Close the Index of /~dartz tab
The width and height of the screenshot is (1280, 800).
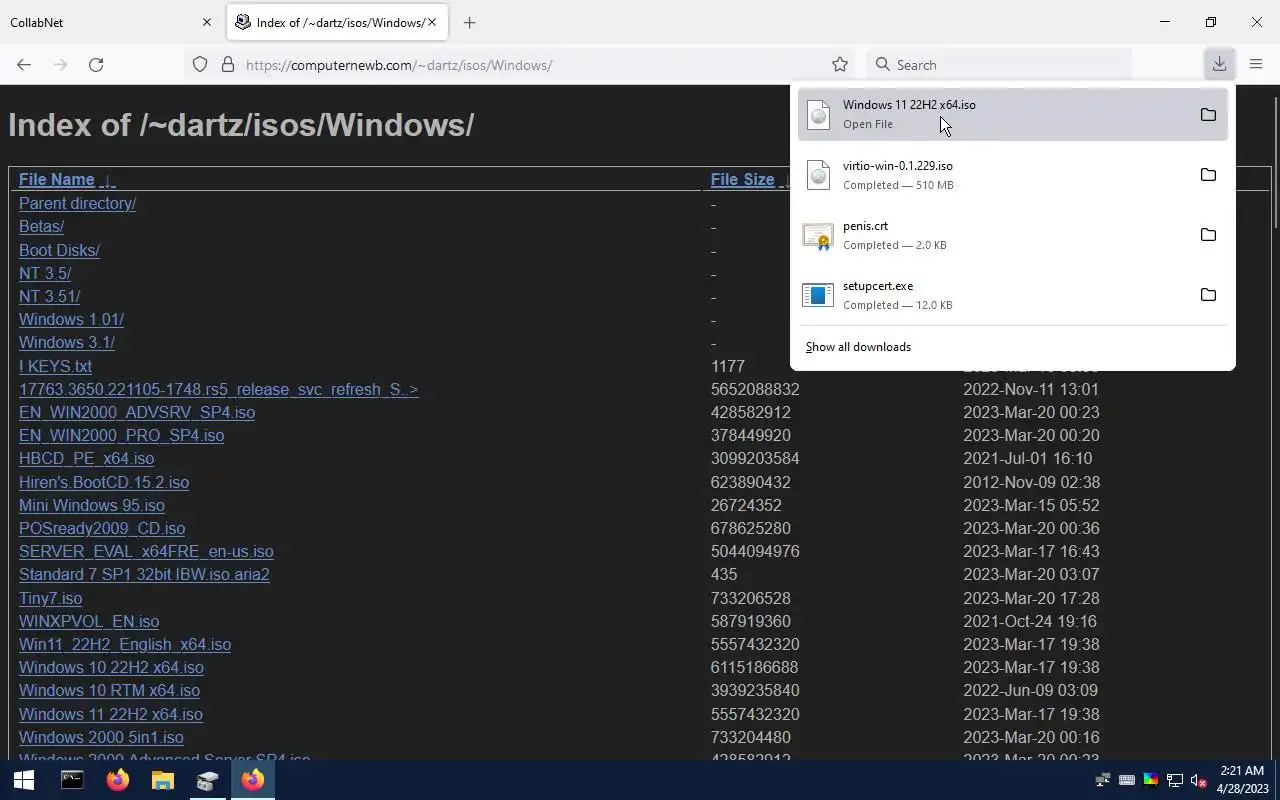click(x=432, y=22)
